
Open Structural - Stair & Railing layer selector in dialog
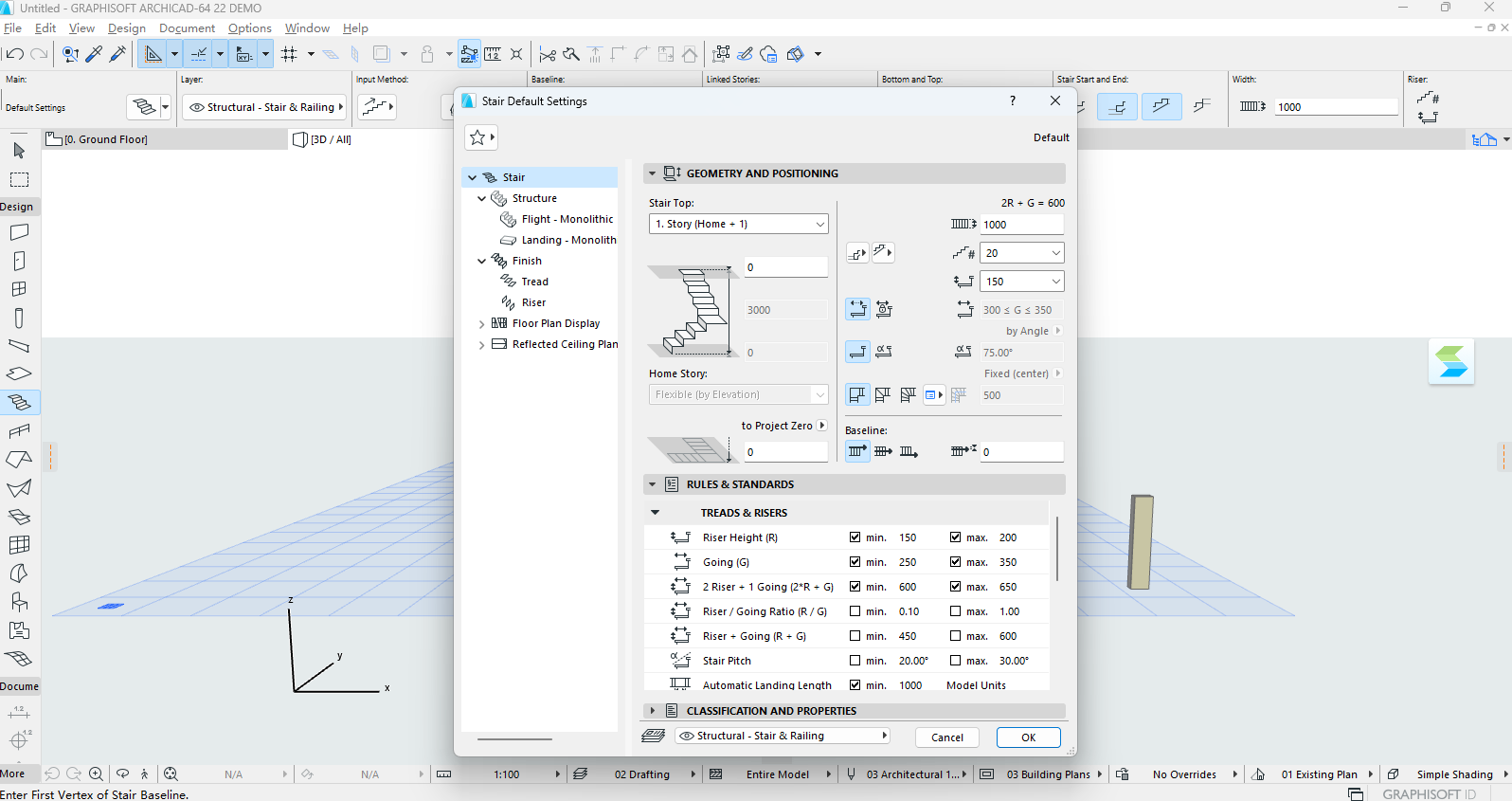(x=783, y=736)
